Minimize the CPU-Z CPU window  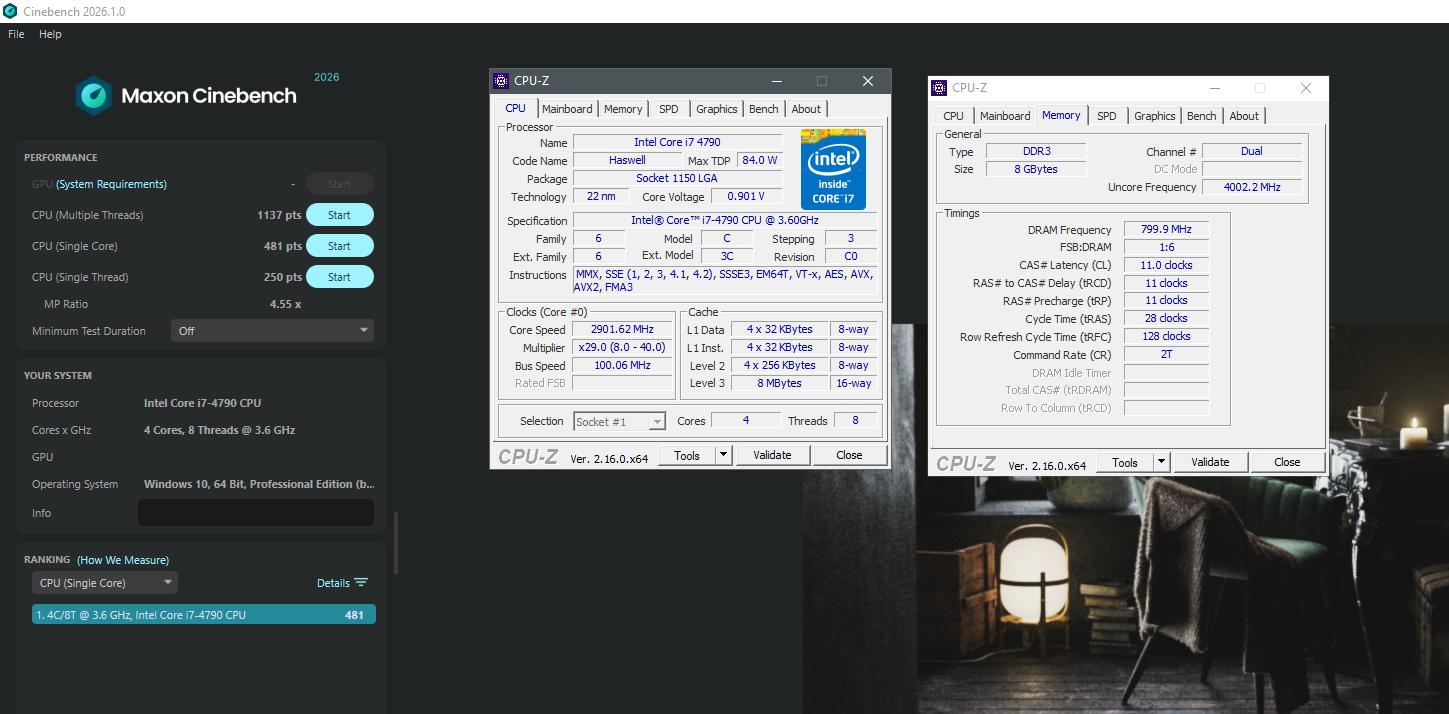(776, 81)
